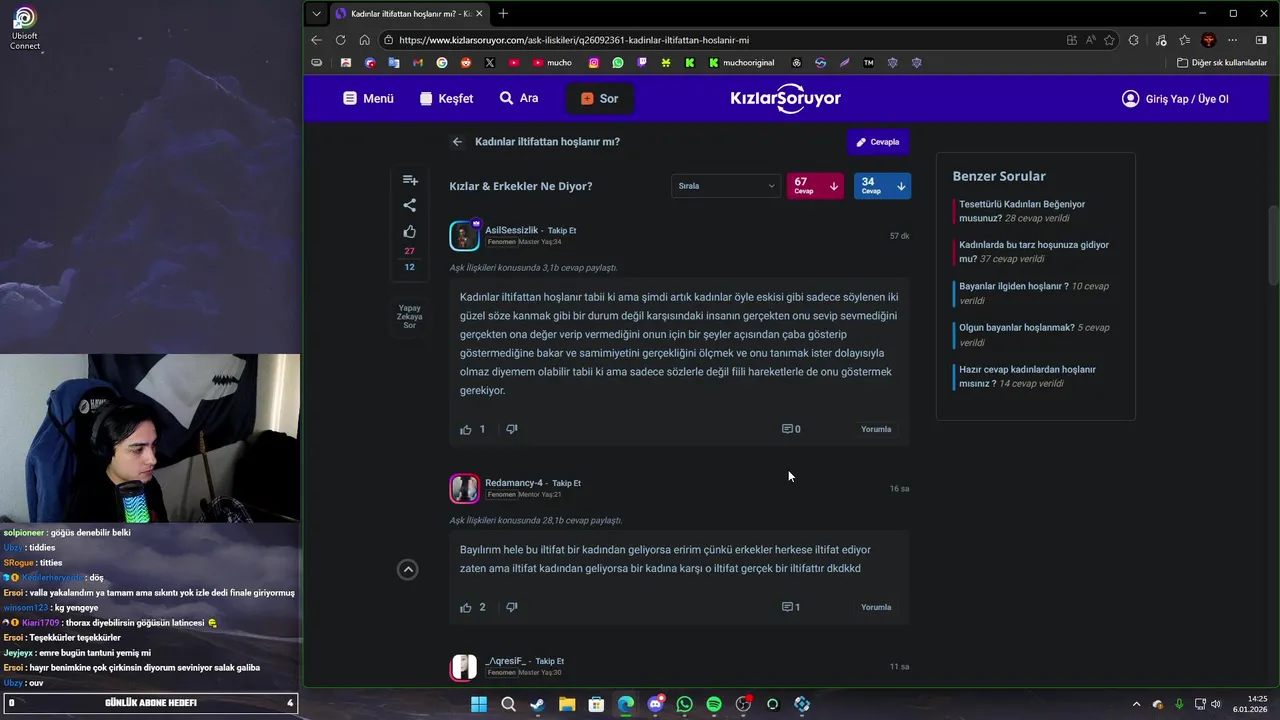This screenshot has width=1280, height=720.
Task: Follow Redamancy-4 with Takip Et
Action: coord(567,483)
